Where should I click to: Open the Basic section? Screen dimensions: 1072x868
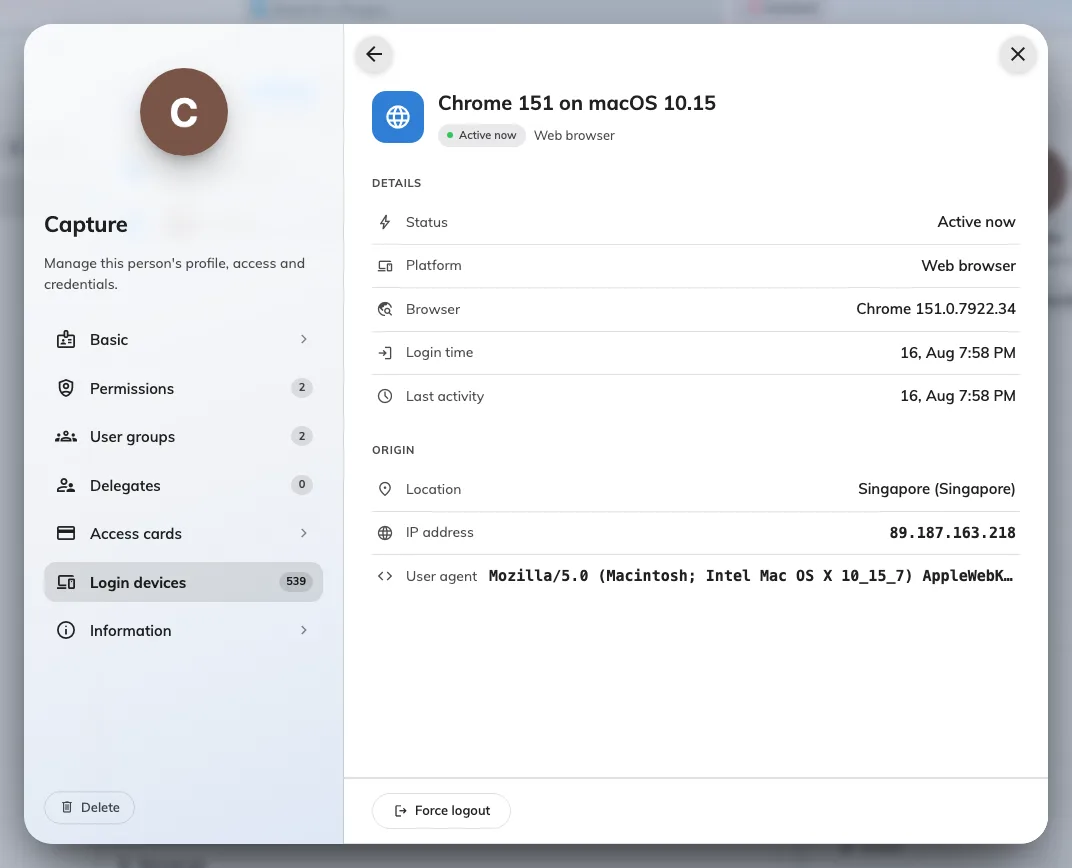(x=183, y=340)
